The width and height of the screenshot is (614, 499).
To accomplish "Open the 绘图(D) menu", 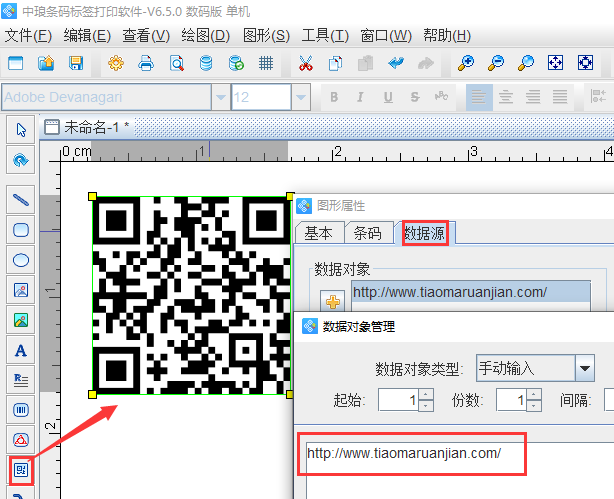I will [205, 35].
